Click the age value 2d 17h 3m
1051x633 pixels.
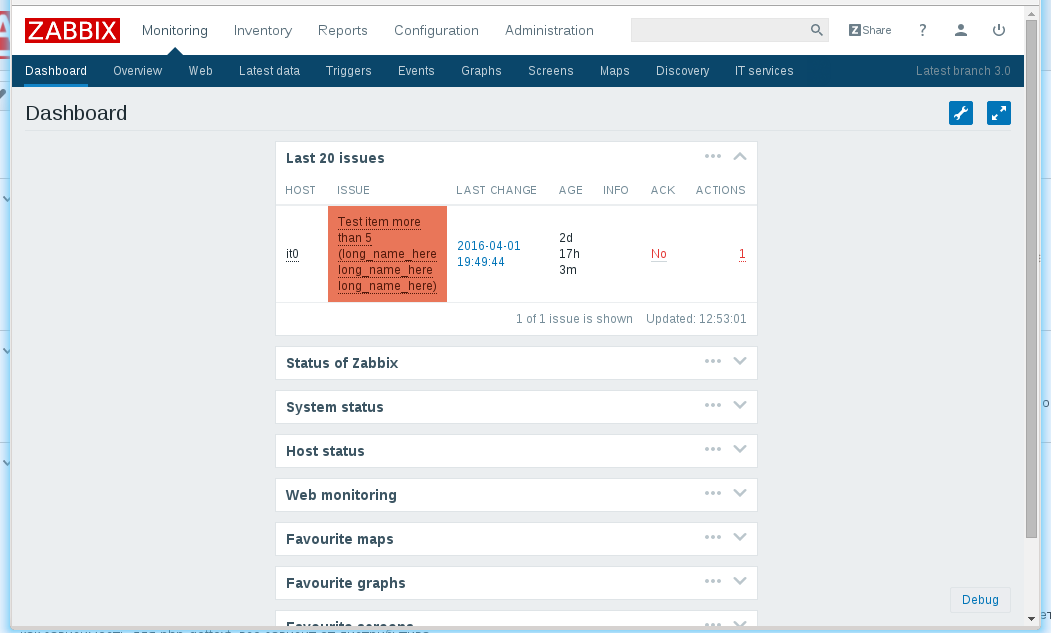point(569,253)
